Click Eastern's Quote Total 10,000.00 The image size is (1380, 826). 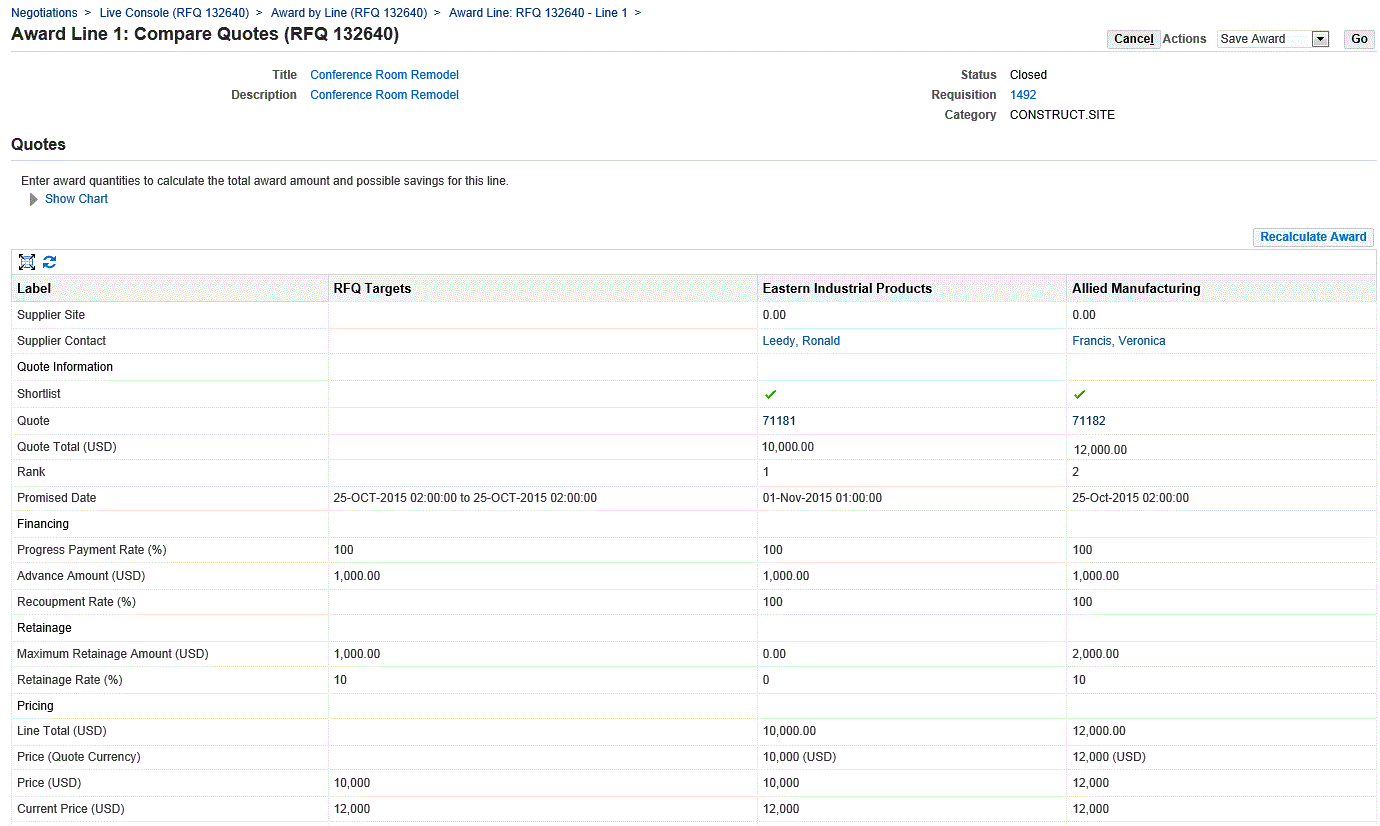click(x=788, y=447)
